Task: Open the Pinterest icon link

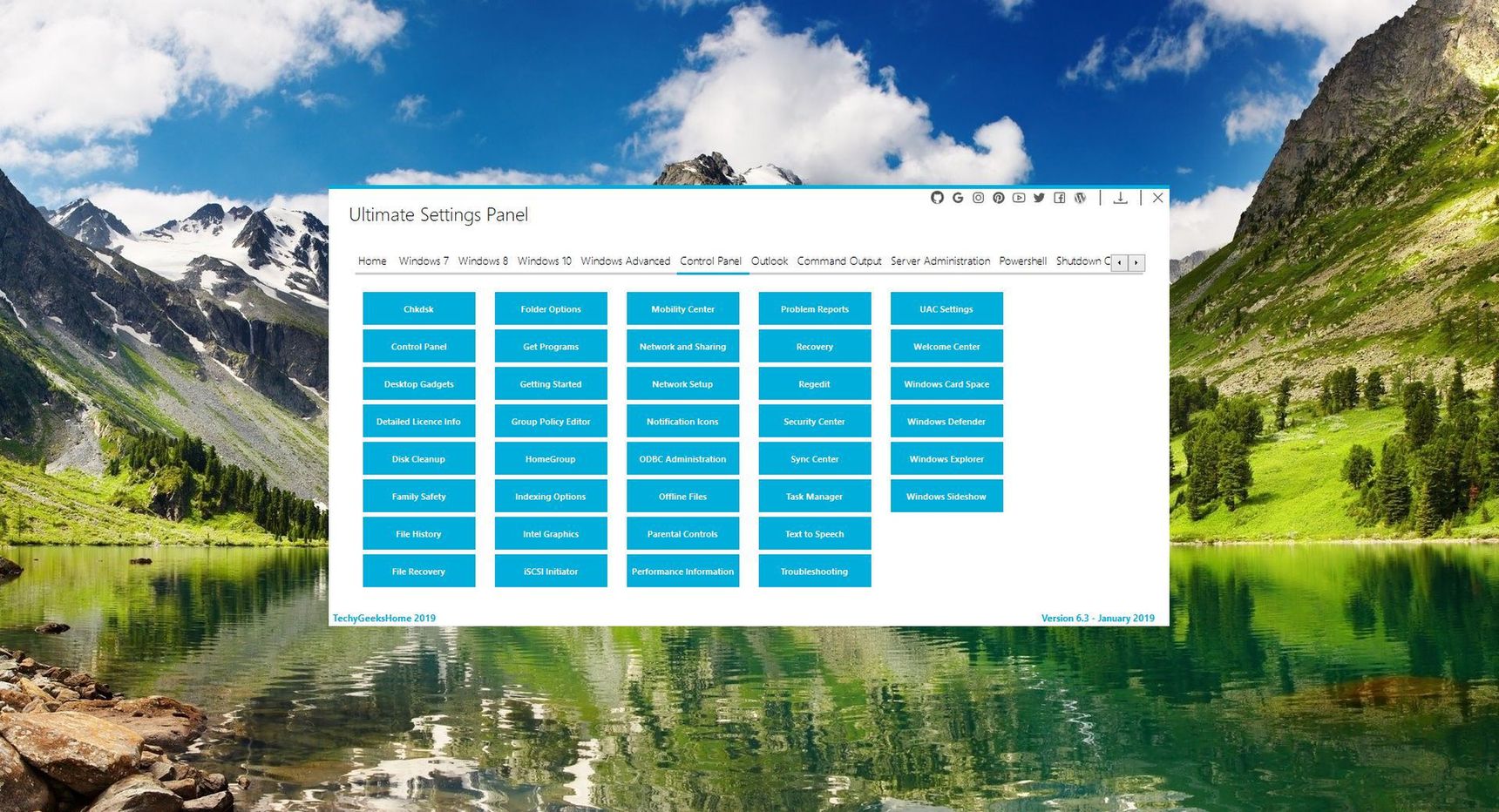Action: (999, 198)
